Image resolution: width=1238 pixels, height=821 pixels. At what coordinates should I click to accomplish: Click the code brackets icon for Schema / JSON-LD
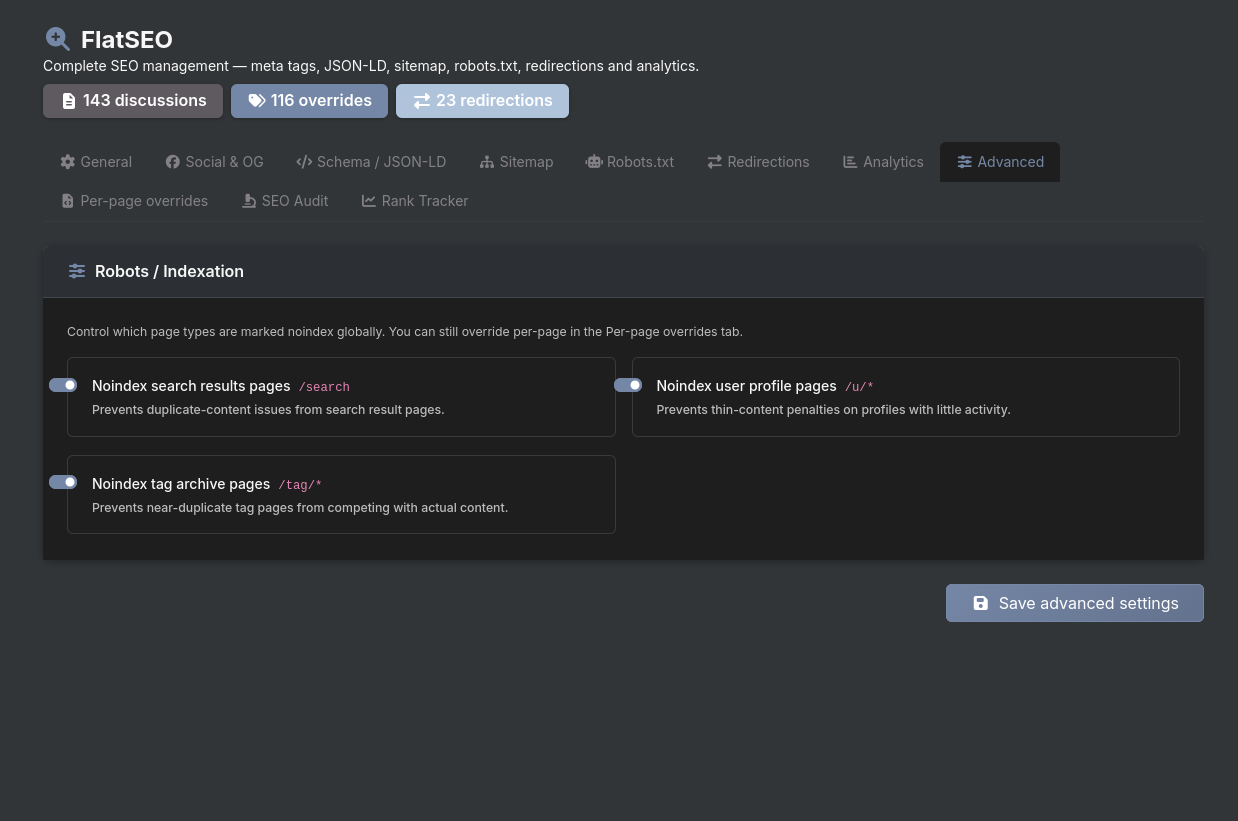[304, 162]
